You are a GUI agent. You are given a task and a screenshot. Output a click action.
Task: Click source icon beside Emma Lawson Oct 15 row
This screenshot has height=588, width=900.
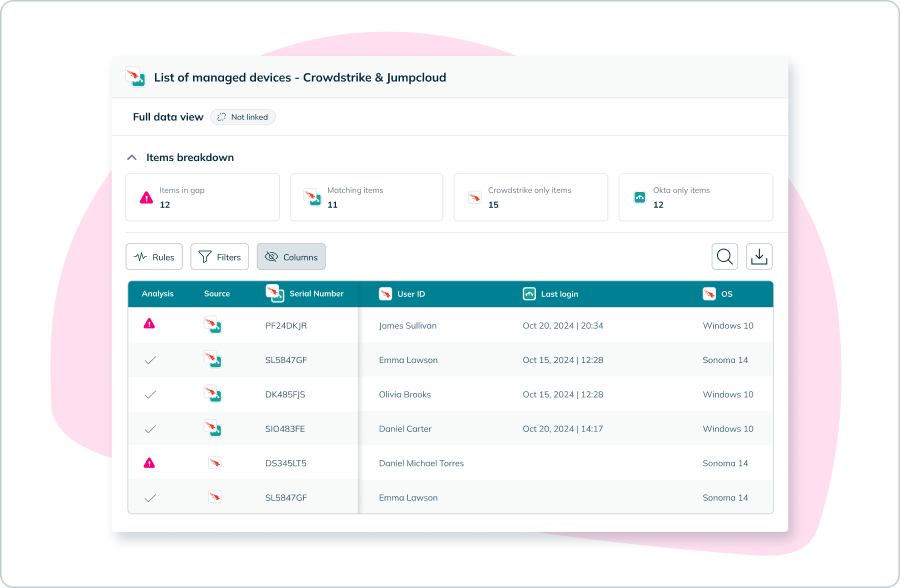tap(212, 359)
